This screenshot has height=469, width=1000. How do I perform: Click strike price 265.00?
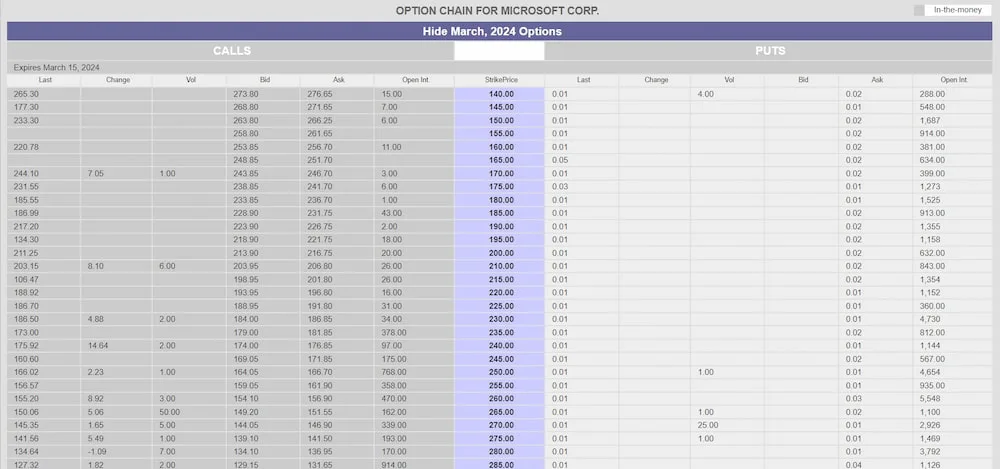[x=501, y=412]
